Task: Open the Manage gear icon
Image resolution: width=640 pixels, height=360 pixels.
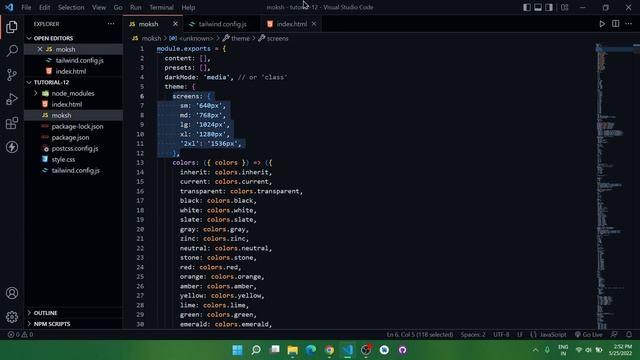Action: [12, 317]
